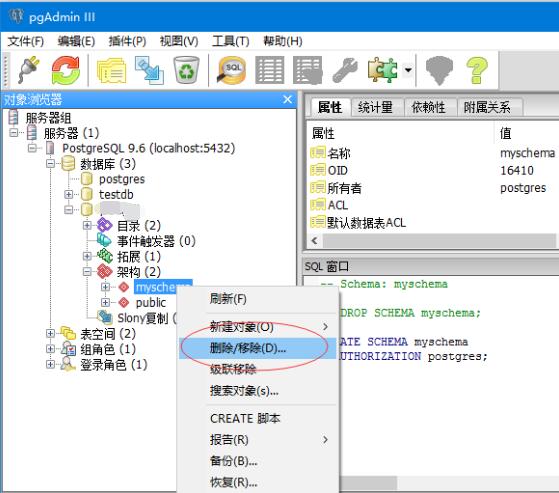Click the maintenance wrench icon
Screen dimensions: 559x493
click(x=345, y=70)
